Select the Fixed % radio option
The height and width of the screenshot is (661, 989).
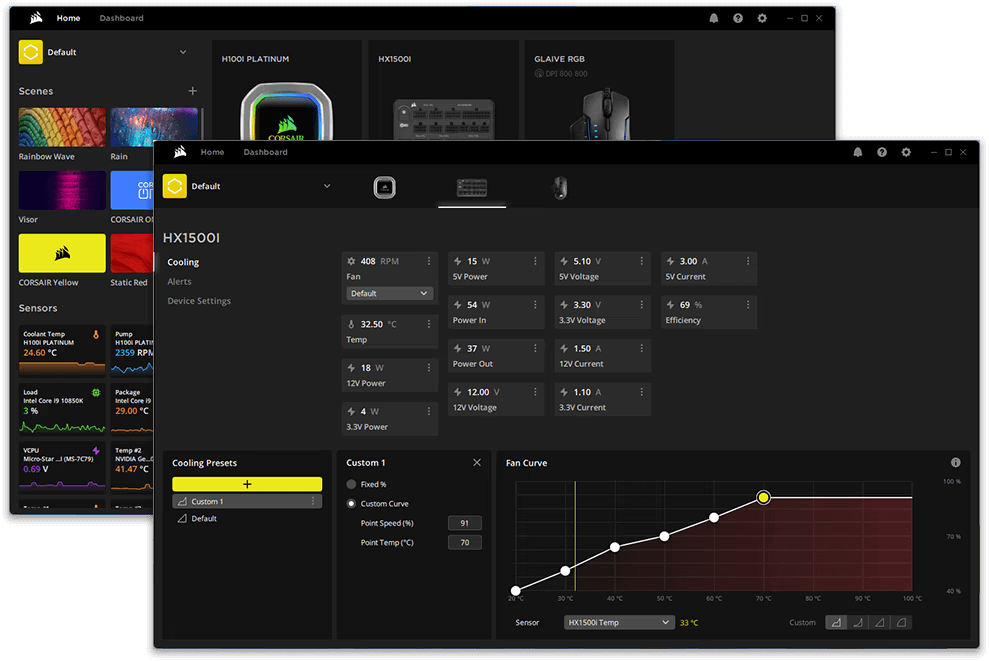tap(351, 485)
